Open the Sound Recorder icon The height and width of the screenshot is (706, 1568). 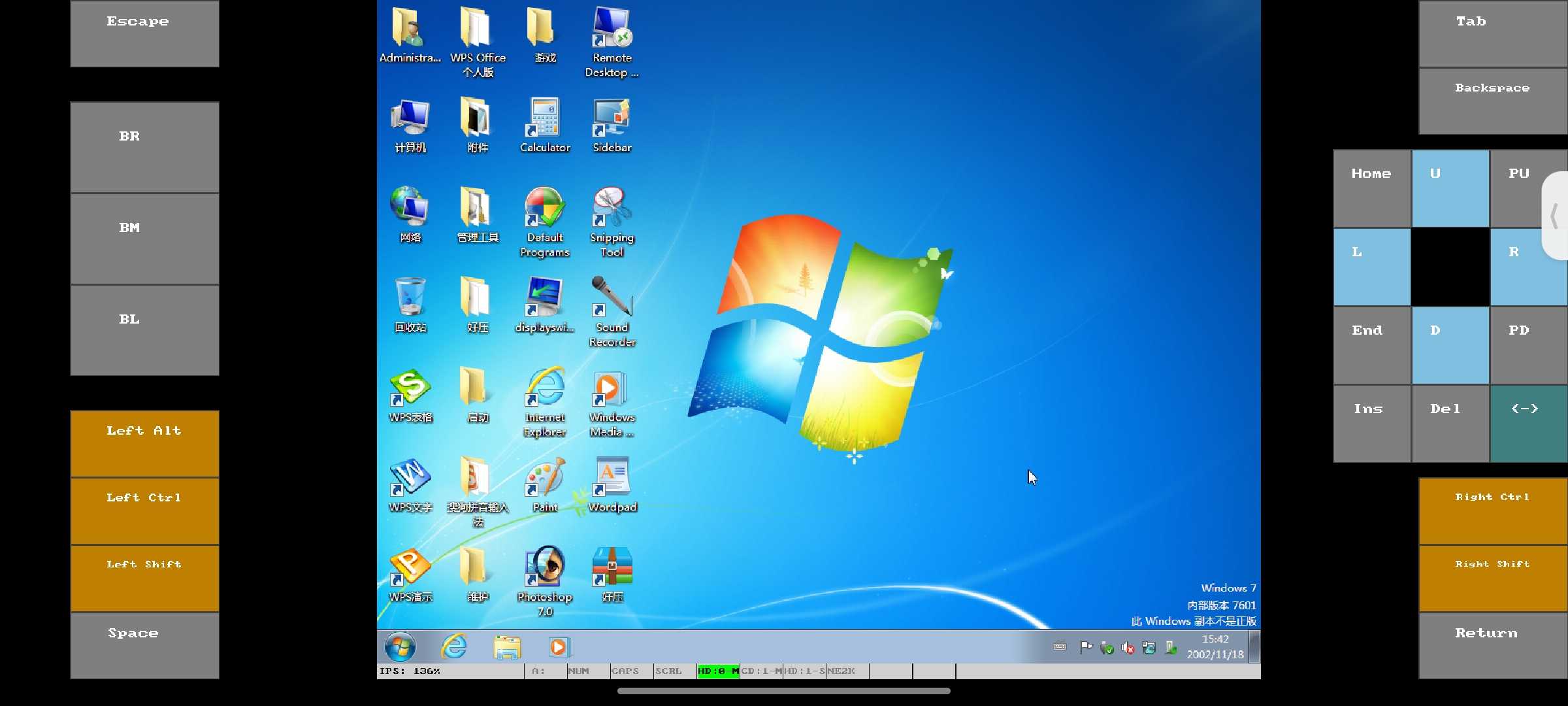[x=612, y=297]
